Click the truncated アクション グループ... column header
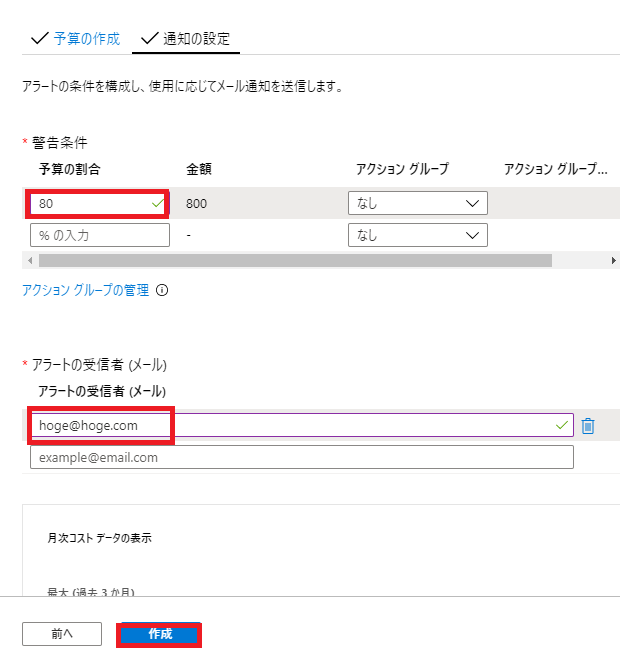 (x=556, y=169)
